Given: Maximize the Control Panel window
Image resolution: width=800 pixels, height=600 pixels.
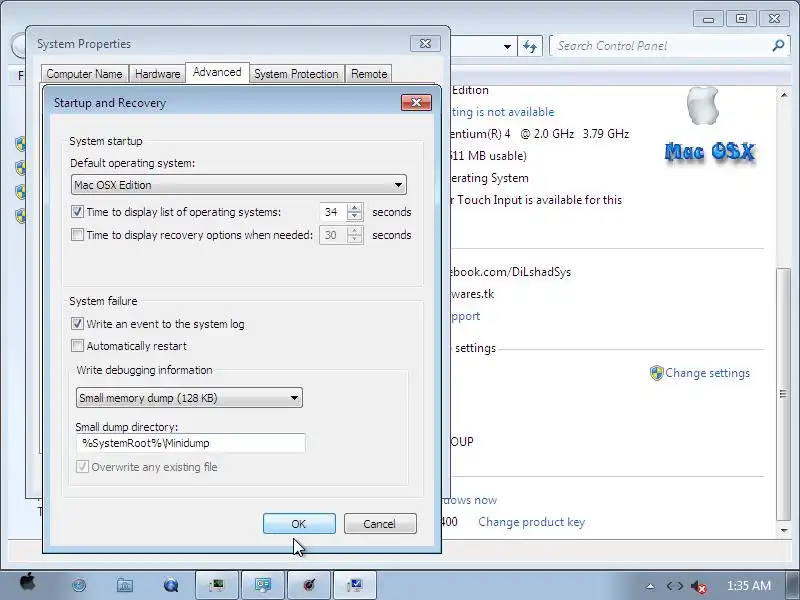Looking at the screenshot, I should (x=741, y=19).
